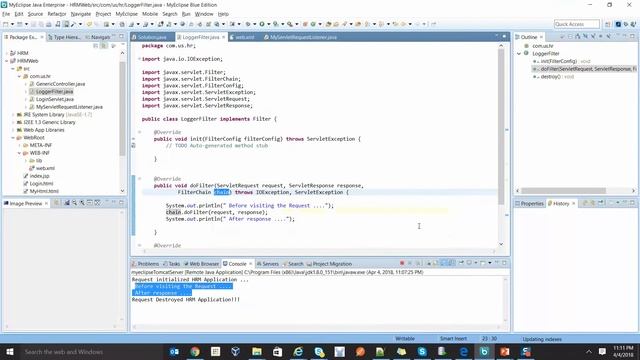Click the Debug toolbar icon
The height and width of the screenshot is (360, 640).
pyautogui.click(x=248, y=24)
